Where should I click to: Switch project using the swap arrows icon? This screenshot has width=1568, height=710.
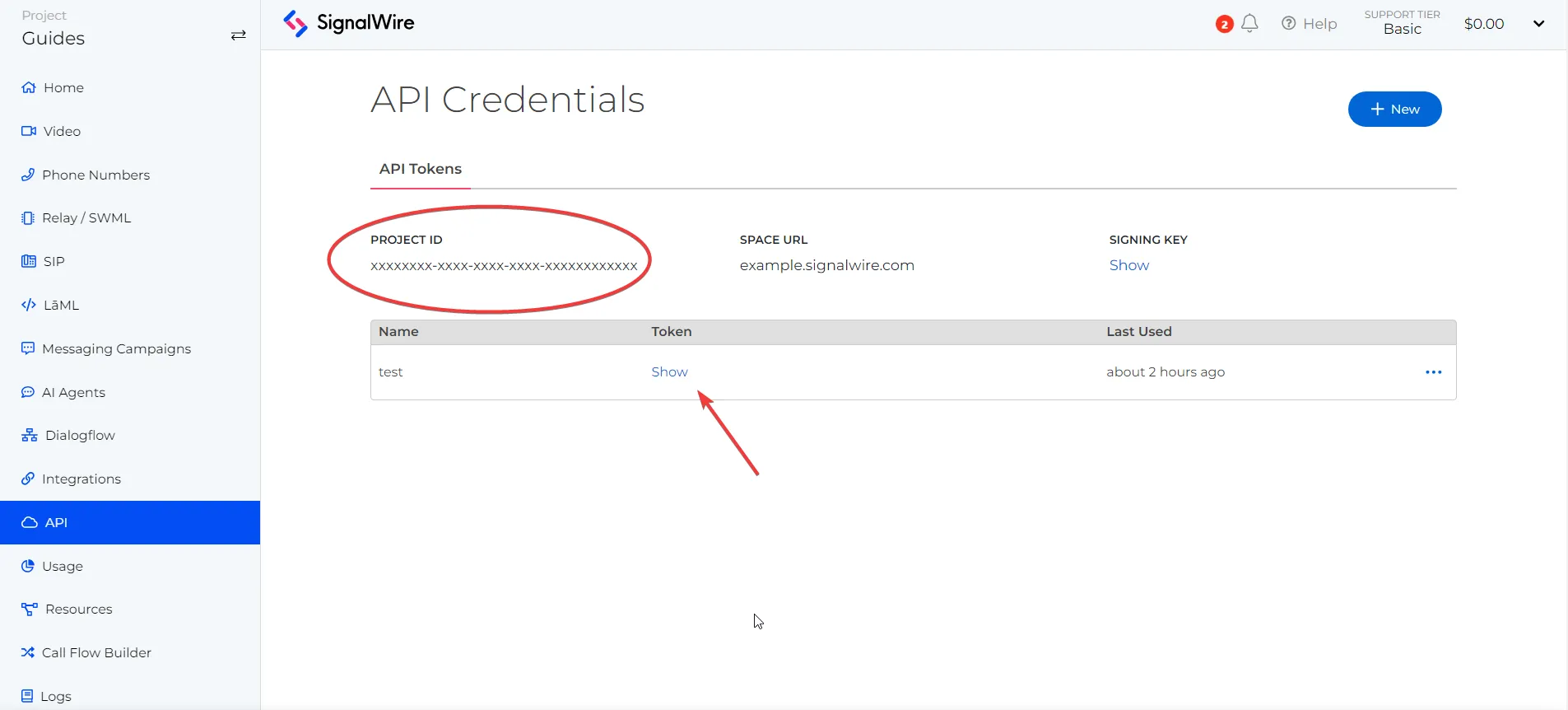(239, 35)
